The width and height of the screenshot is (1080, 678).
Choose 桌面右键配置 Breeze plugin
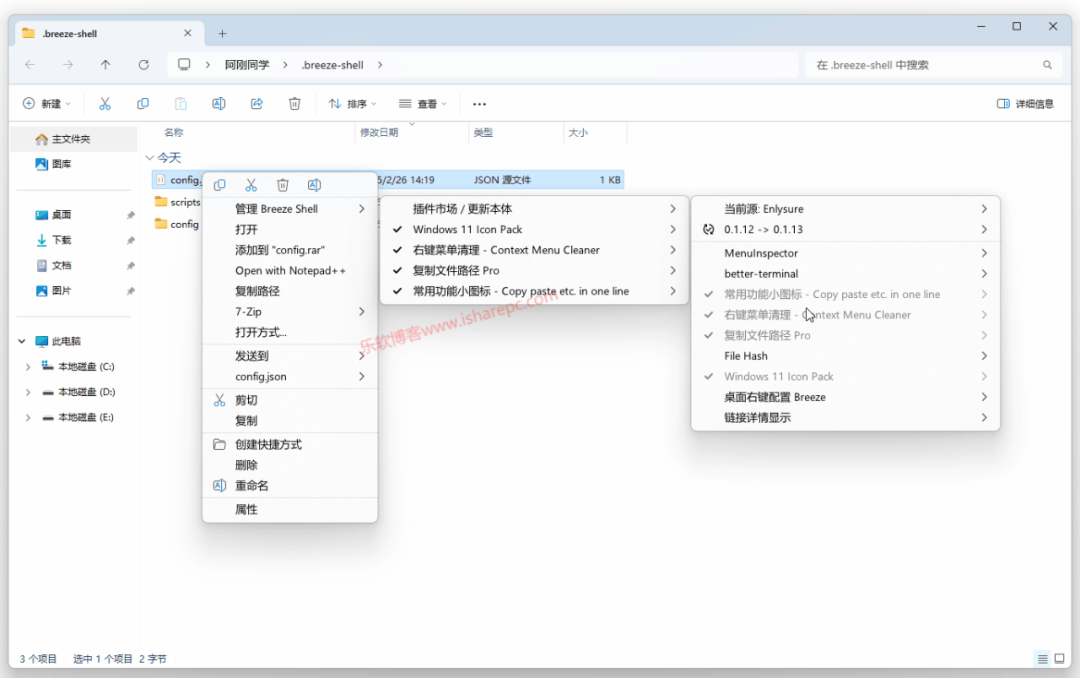[845, 398]
